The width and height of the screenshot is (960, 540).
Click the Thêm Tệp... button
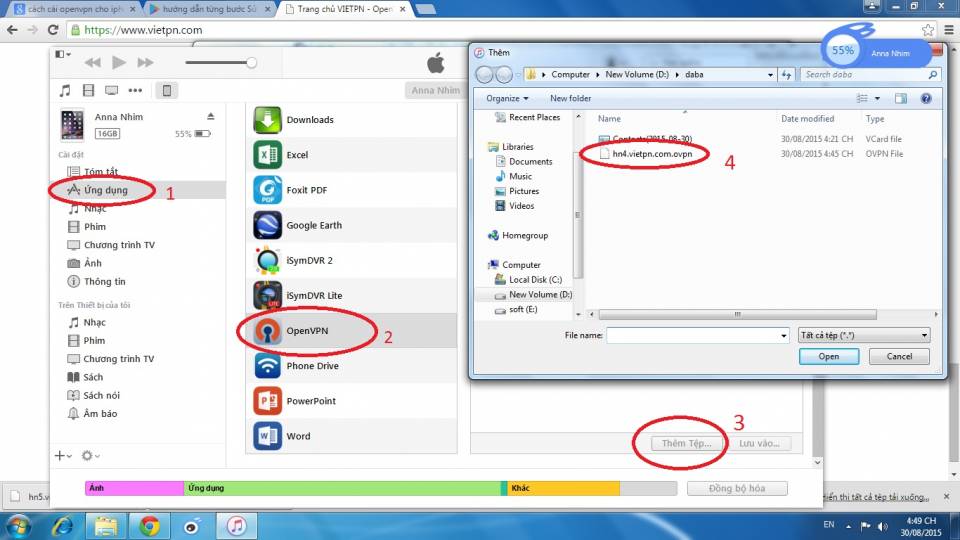pyautogui.click(x=686, y=443)
